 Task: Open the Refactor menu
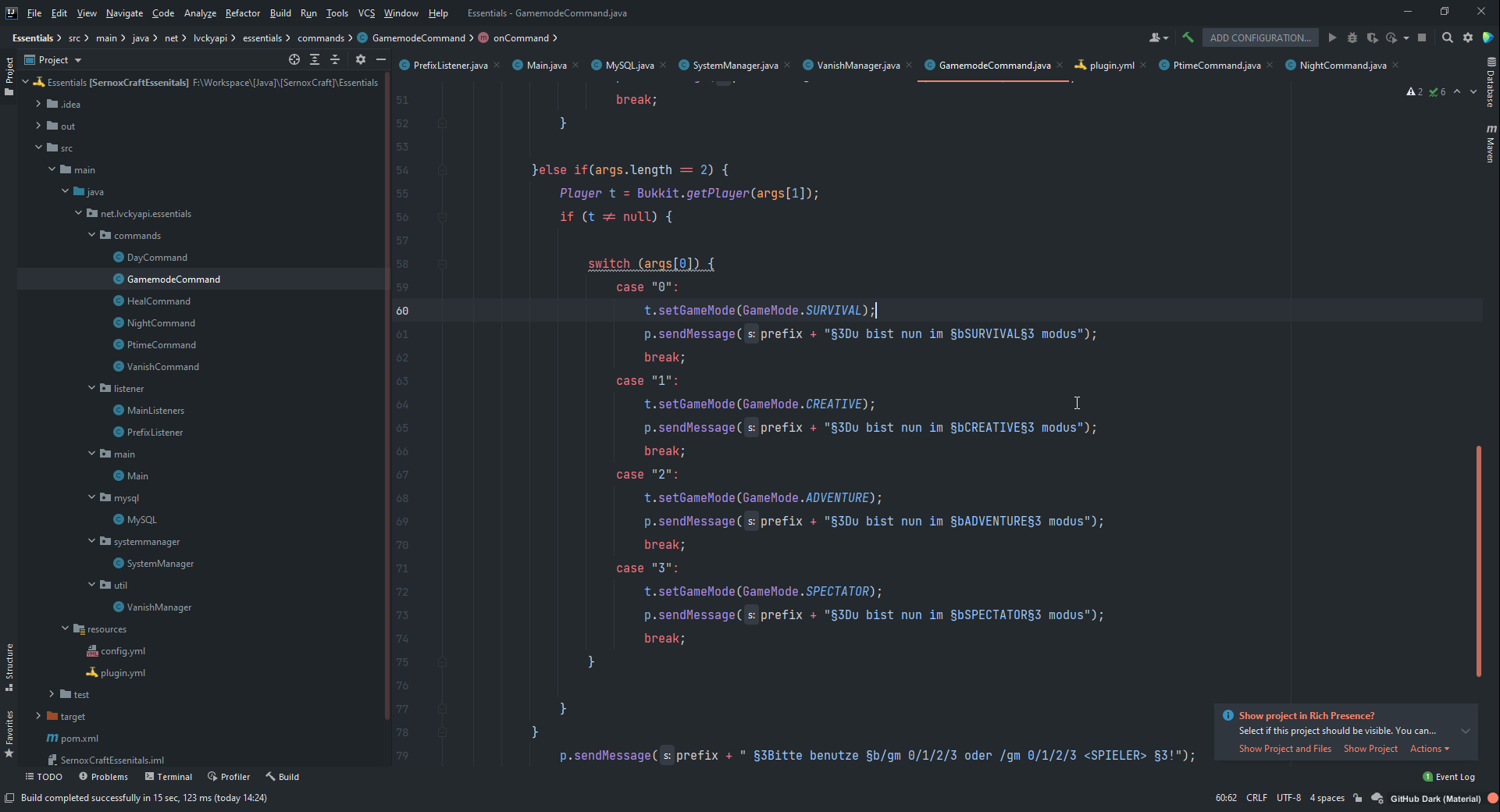click(242, 13)
